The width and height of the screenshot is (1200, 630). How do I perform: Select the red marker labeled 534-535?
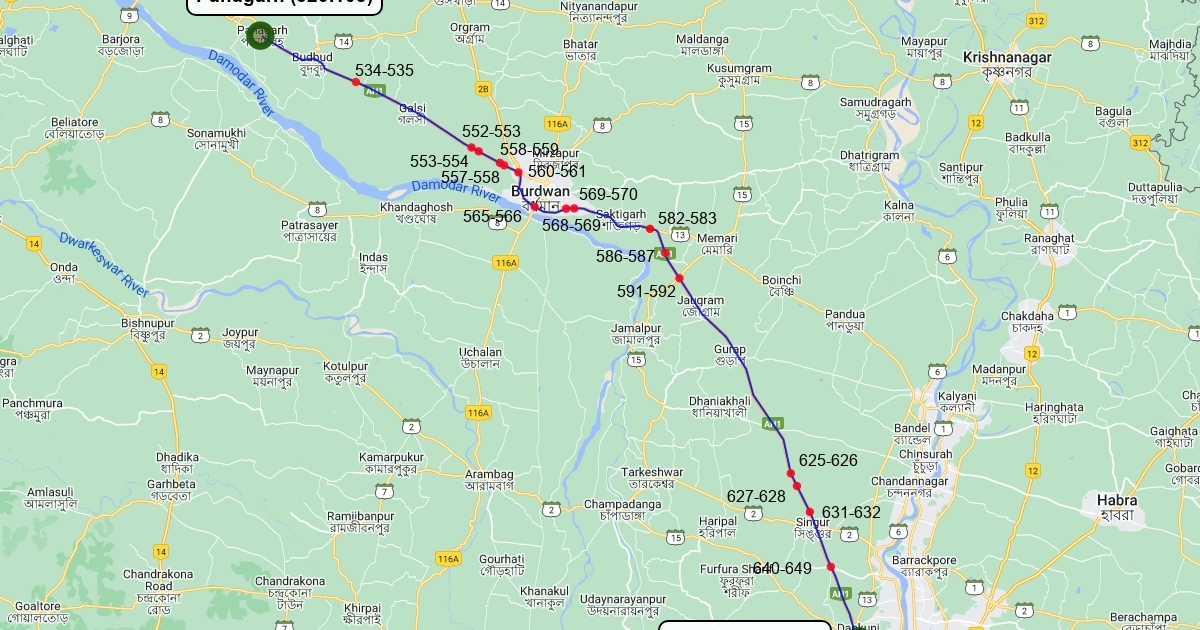(x=355, y=82)
